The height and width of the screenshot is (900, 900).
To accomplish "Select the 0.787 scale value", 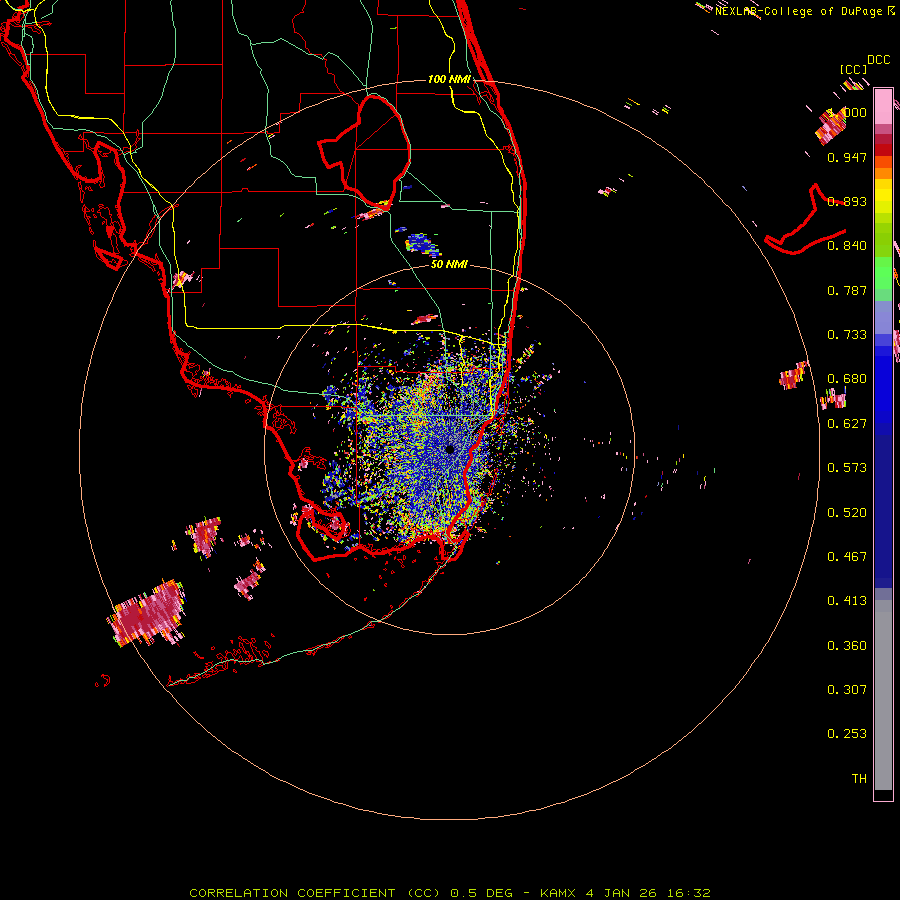I will (x=847, y=290).
